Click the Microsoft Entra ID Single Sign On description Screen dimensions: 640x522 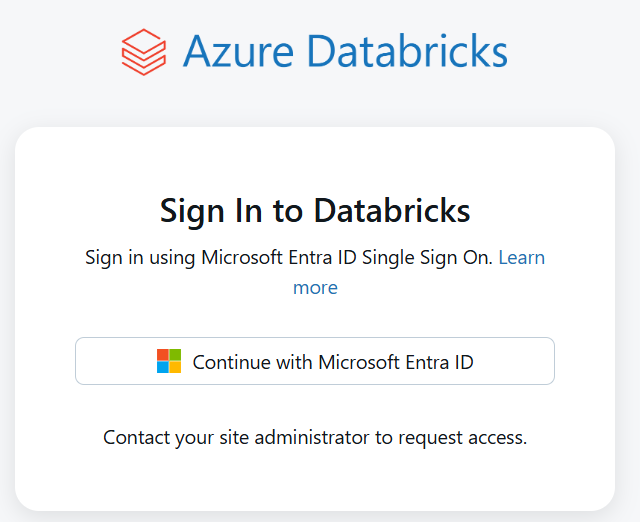[x=289, y=258]
